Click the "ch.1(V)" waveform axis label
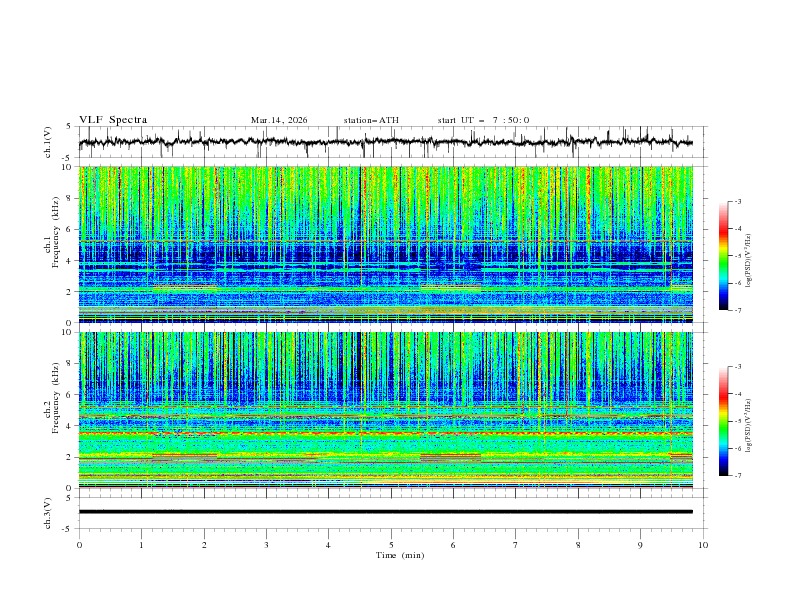Screen dimensions: 792x612 [x=48, y=142]
